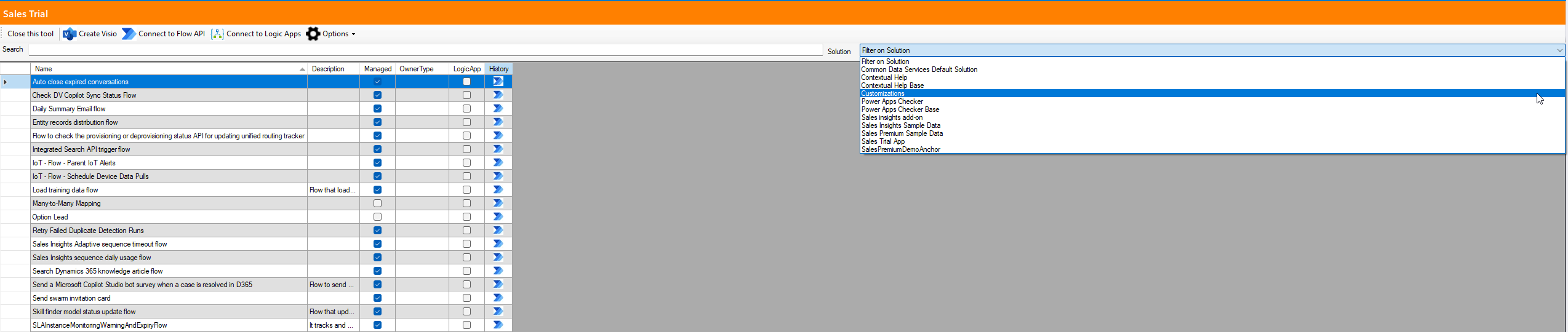Open history for Sales Insights sequence daily usage flow

[498, 258]
